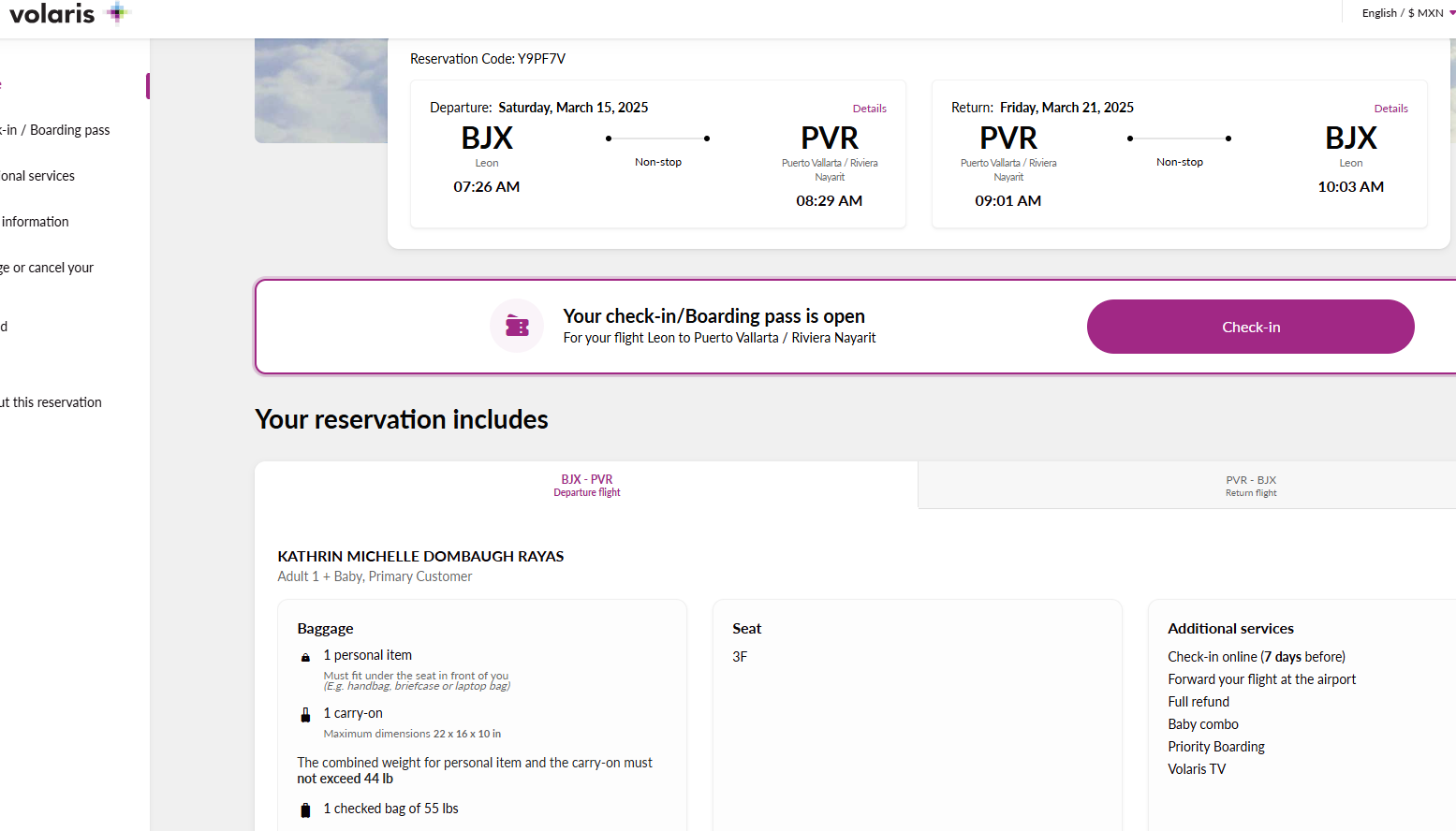Select the BJX - PVR Departure flight tab
Image resolution: width=1456 pixels, height=831 pixels.
coord(586,485)
